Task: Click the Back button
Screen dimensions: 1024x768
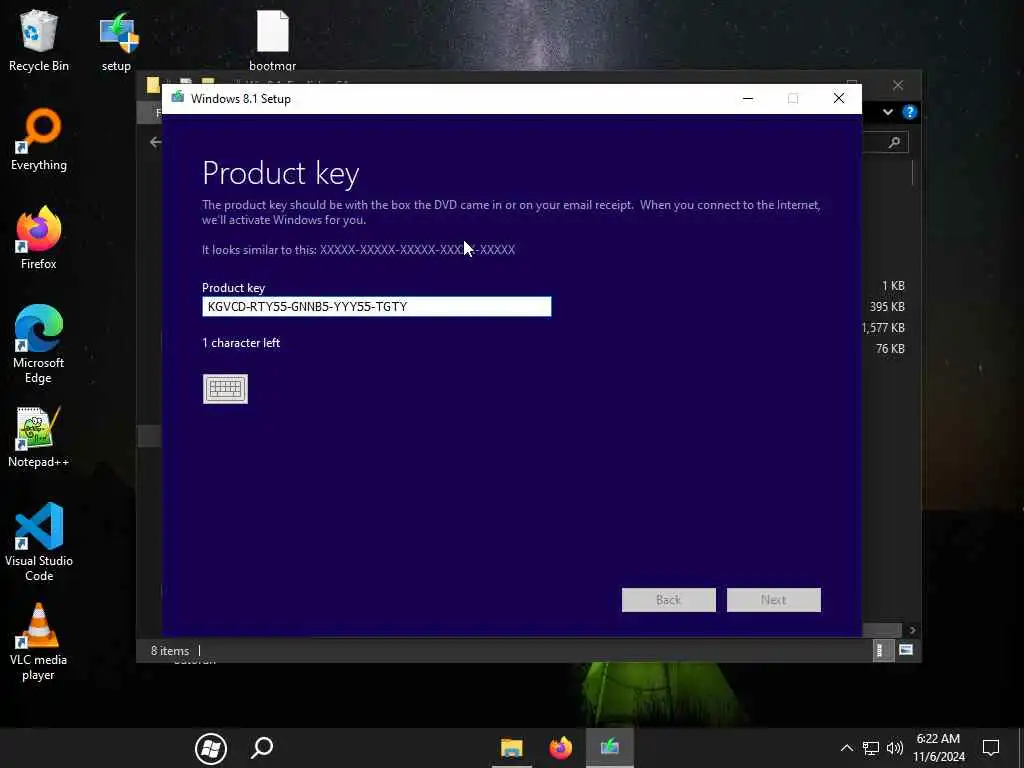Action: point(669,600)
